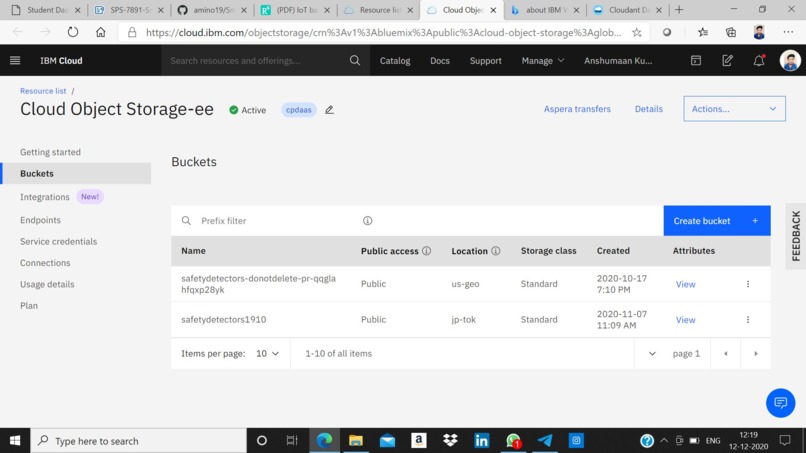View attributes of safetydetectors1910 bucket
Viewport: 806px width, 453px height.
pos(685,320)
